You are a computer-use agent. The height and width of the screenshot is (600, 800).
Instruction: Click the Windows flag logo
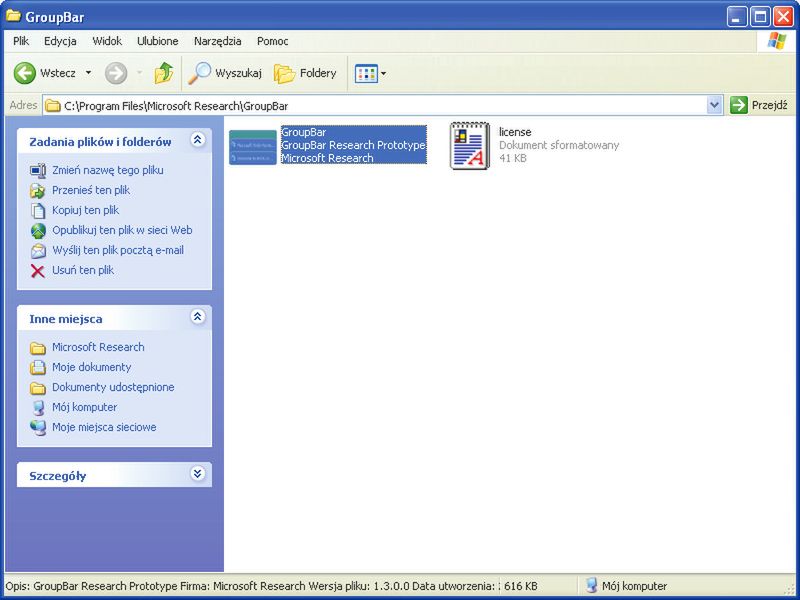(x=777, y=41)
